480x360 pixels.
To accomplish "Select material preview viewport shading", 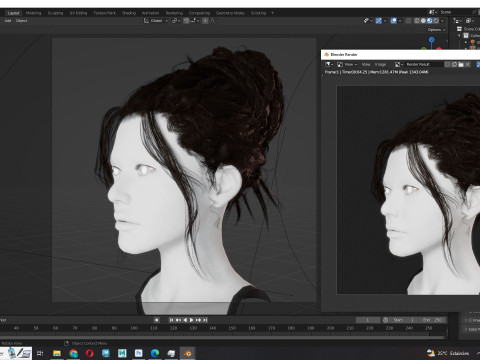I will tap(430, 21).
